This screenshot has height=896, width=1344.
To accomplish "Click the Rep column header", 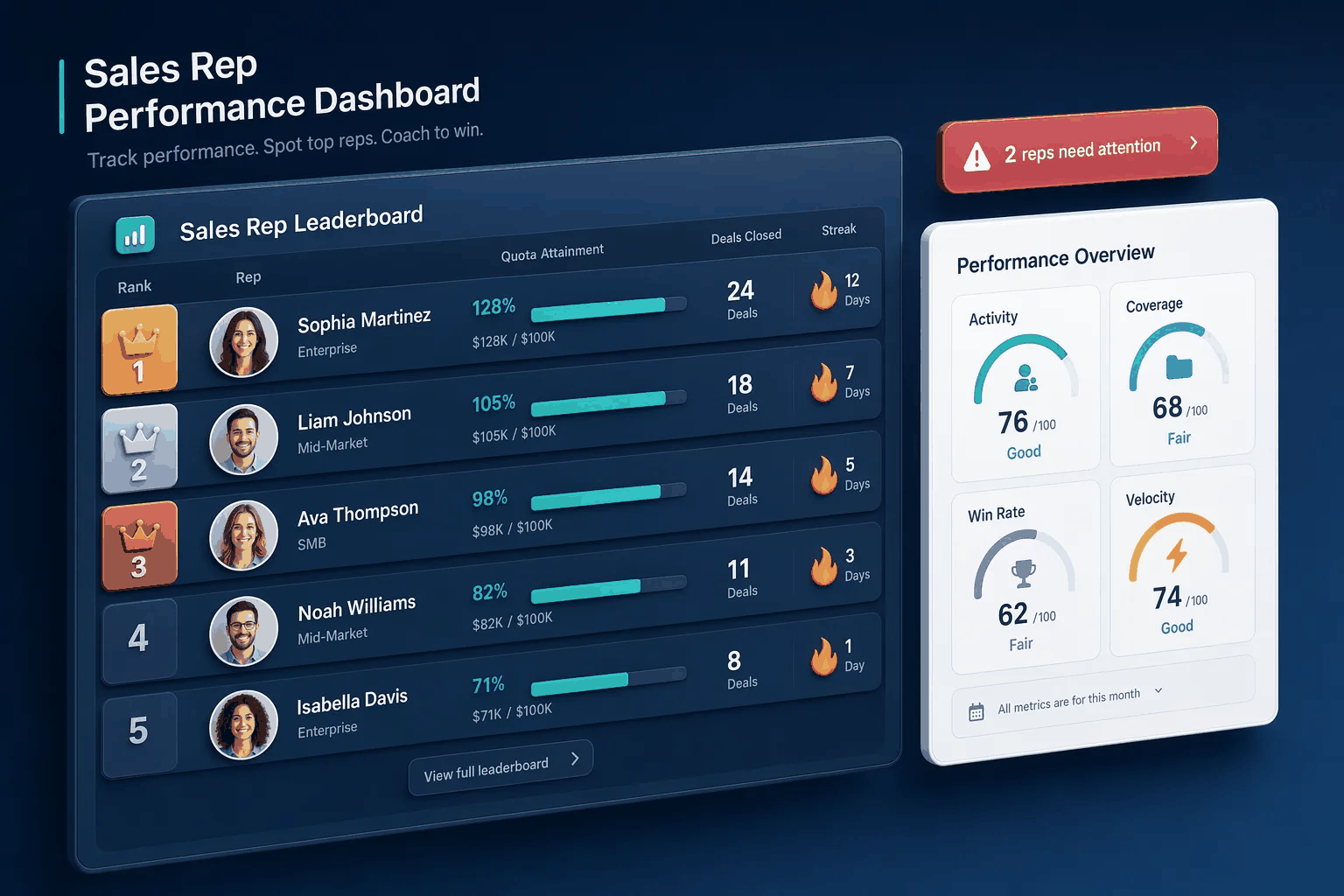I will click(x=248, y=277).
